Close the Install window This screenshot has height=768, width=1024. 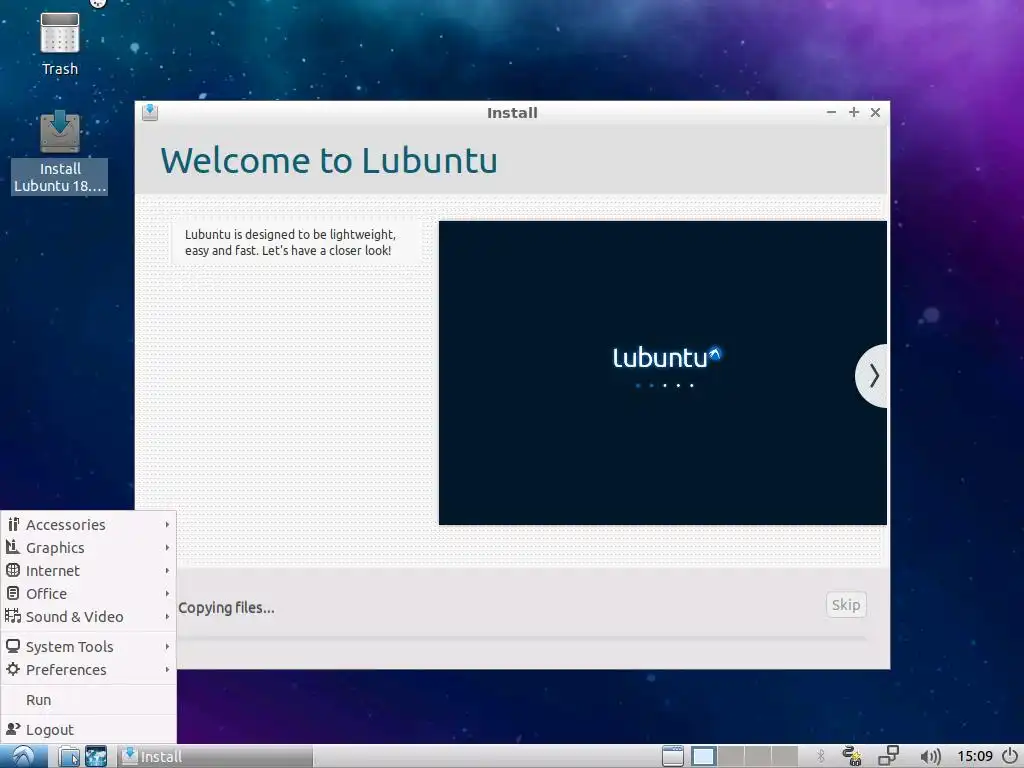coord(875,112)
